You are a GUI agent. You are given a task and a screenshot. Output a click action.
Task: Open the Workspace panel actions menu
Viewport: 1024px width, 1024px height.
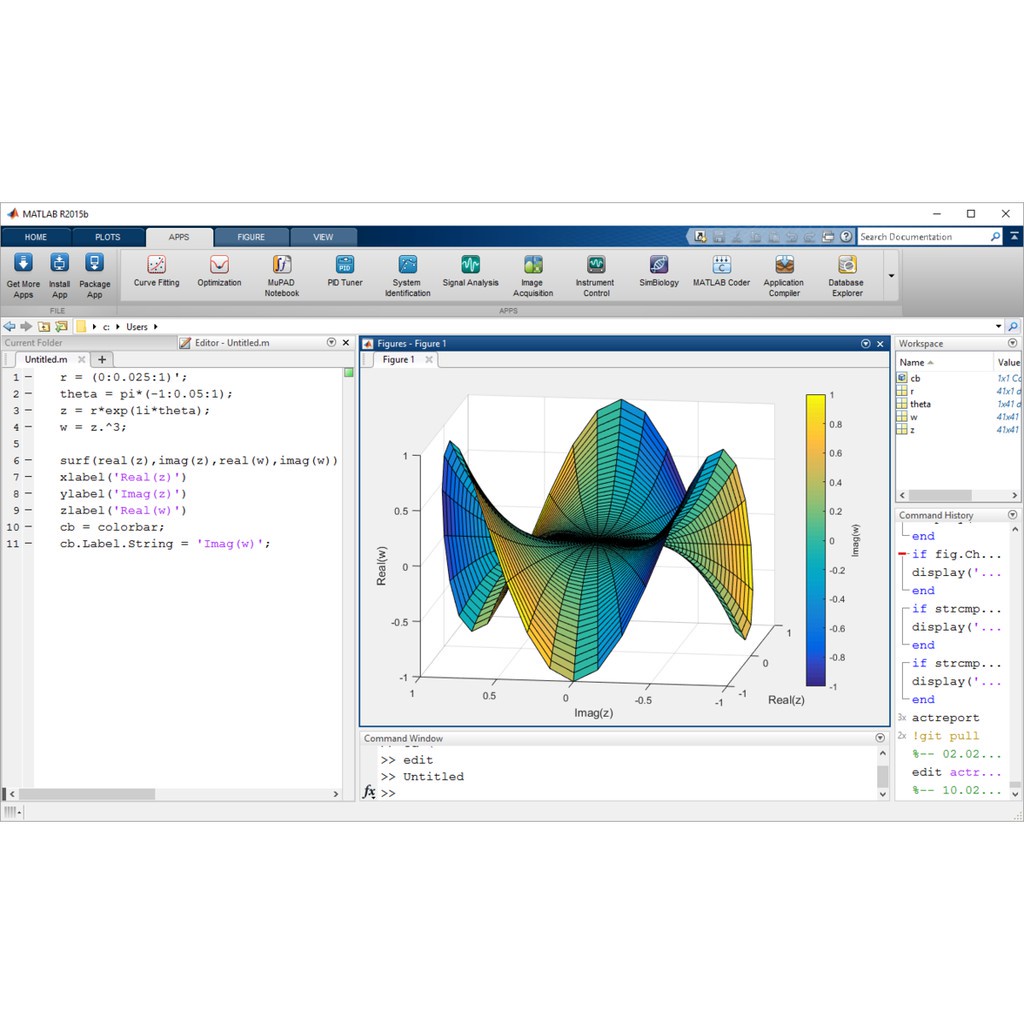[x=1013, y=343]
